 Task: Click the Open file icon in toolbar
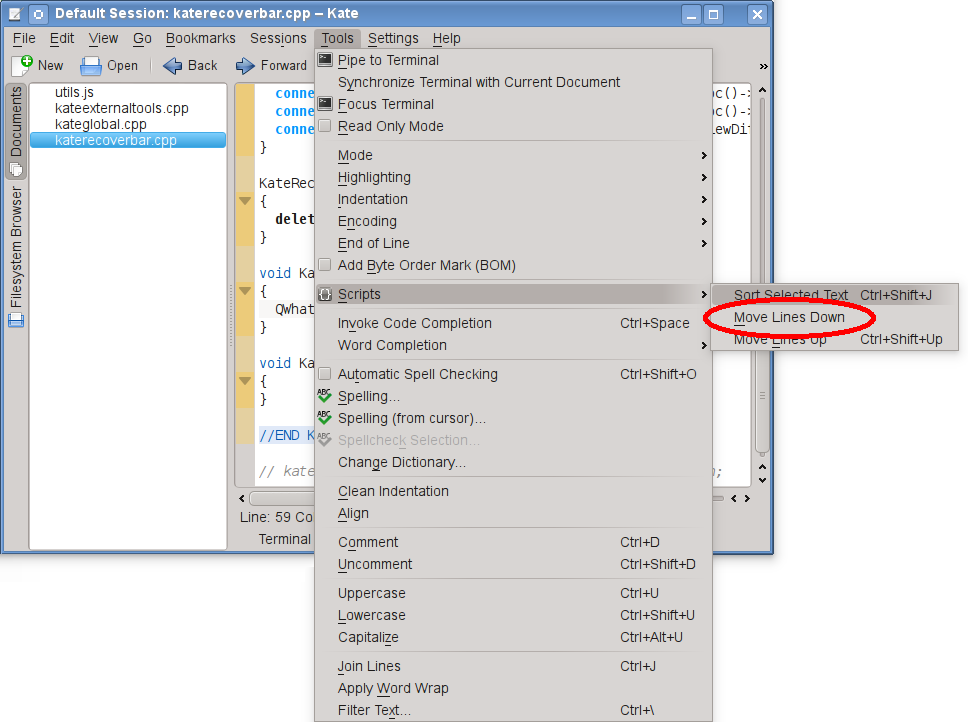click(91, 65)
